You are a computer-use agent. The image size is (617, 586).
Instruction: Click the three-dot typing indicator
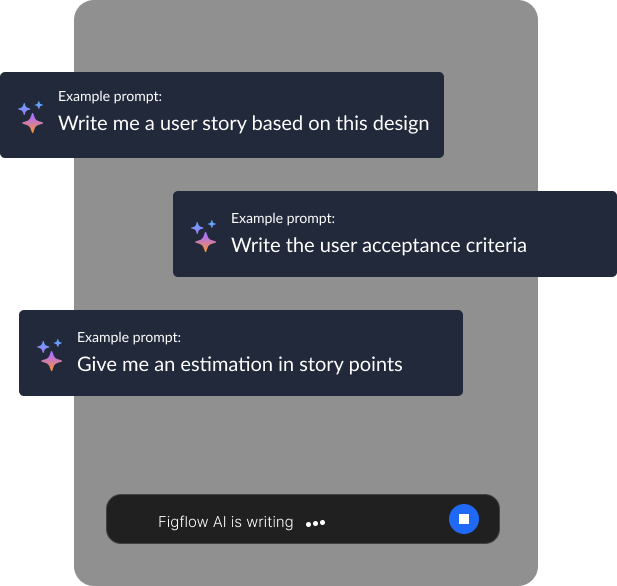point(316,523)
